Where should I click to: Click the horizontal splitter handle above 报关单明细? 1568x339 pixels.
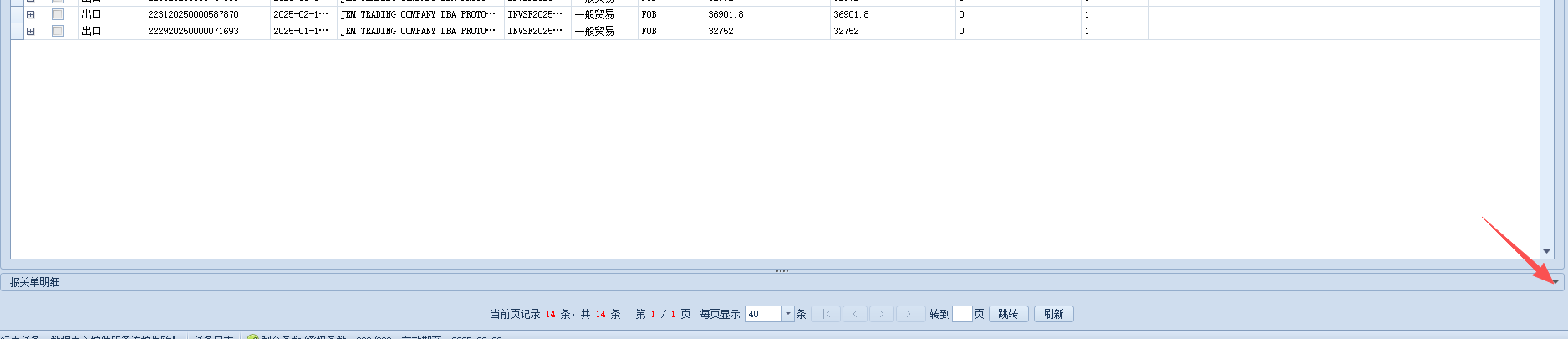tap(782, 270)
